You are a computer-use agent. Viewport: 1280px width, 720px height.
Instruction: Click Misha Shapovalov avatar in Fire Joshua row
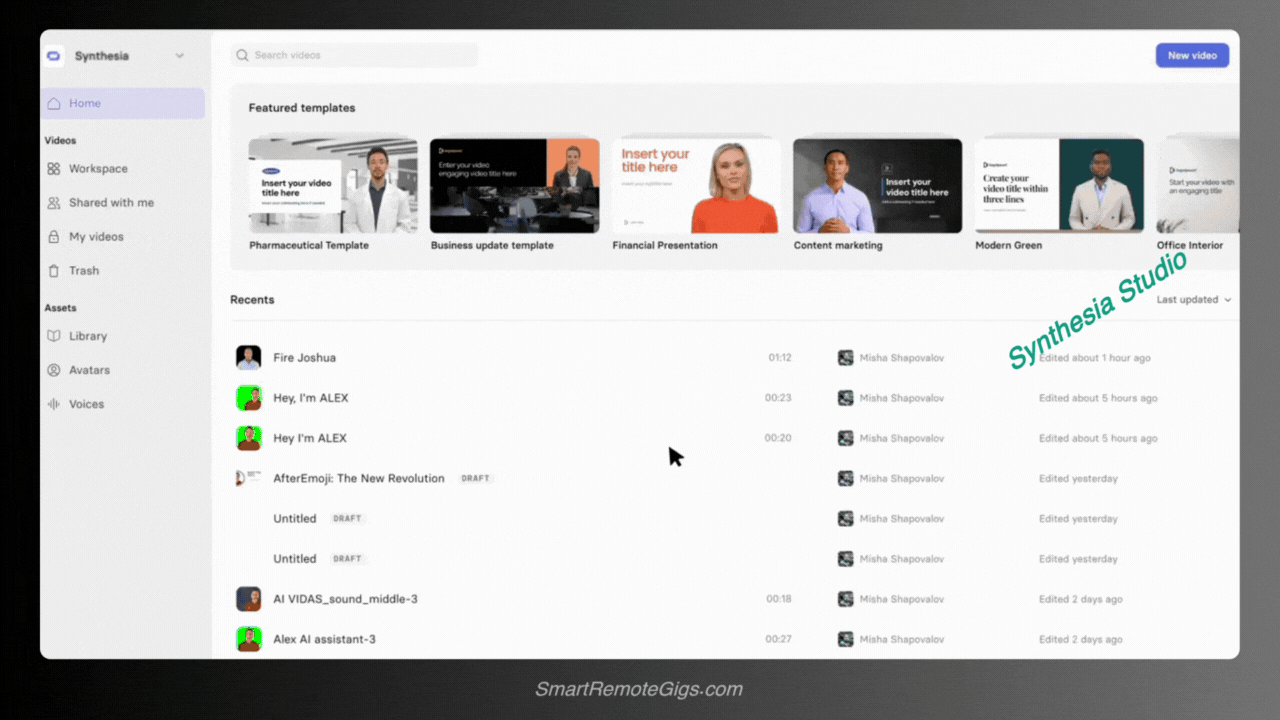click(x=846, y=358)
